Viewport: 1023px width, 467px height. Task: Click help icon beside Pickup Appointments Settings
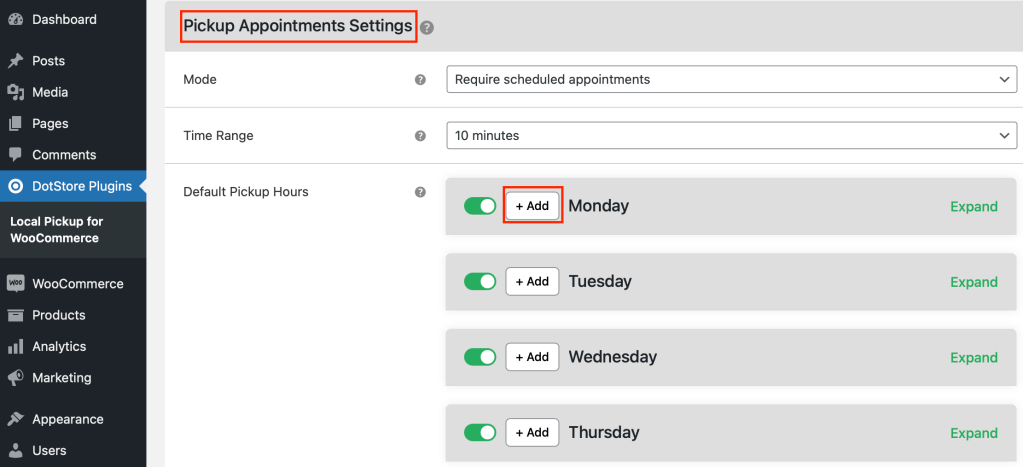coord(427,27)
